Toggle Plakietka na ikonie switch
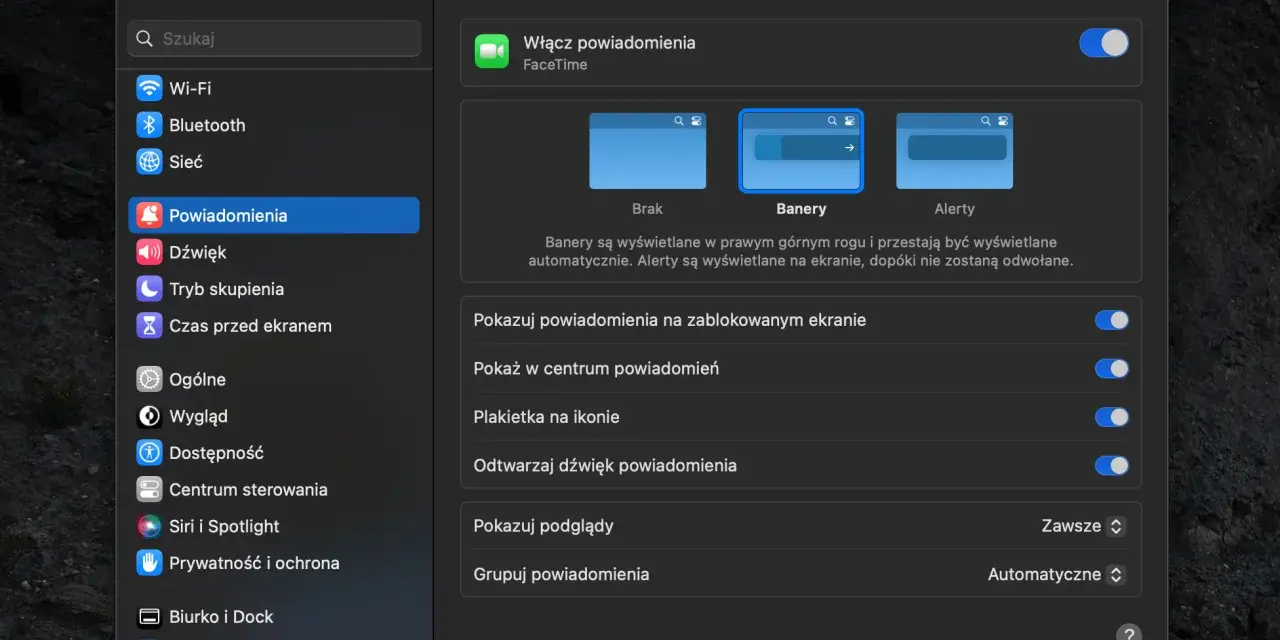The image size is (1280, 640). tap(1111, 417)
